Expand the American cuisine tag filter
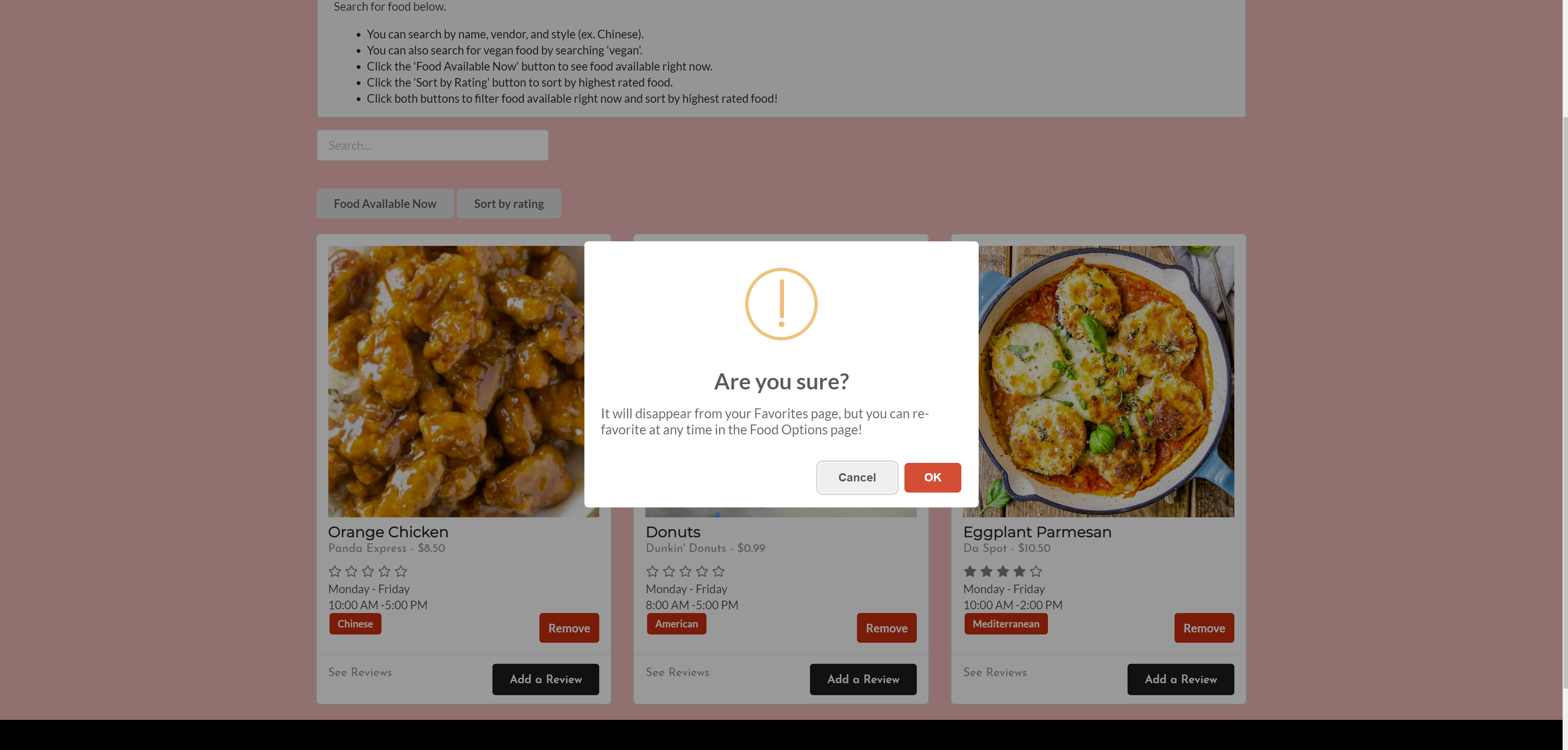 pyautogui.click(x=676, y=623)
